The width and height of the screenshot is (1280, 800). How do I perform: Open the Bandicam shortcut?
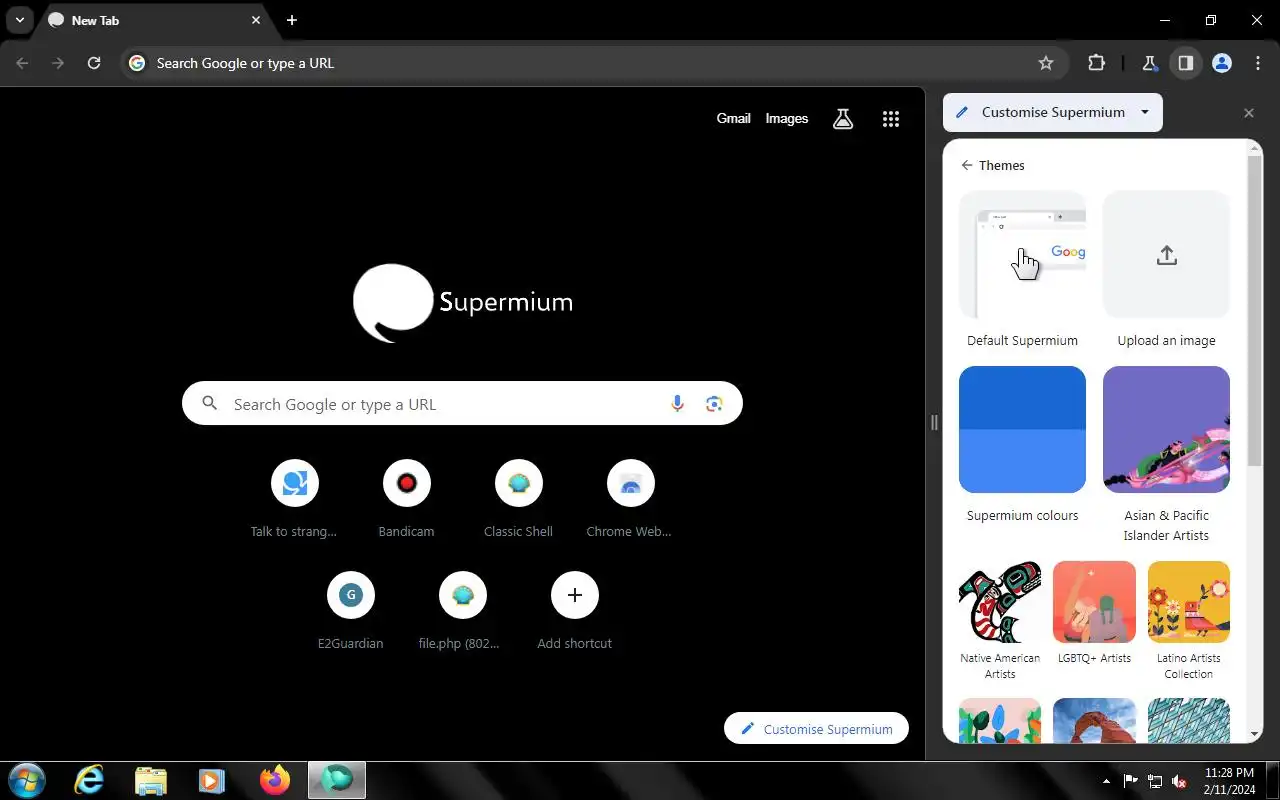406,499
